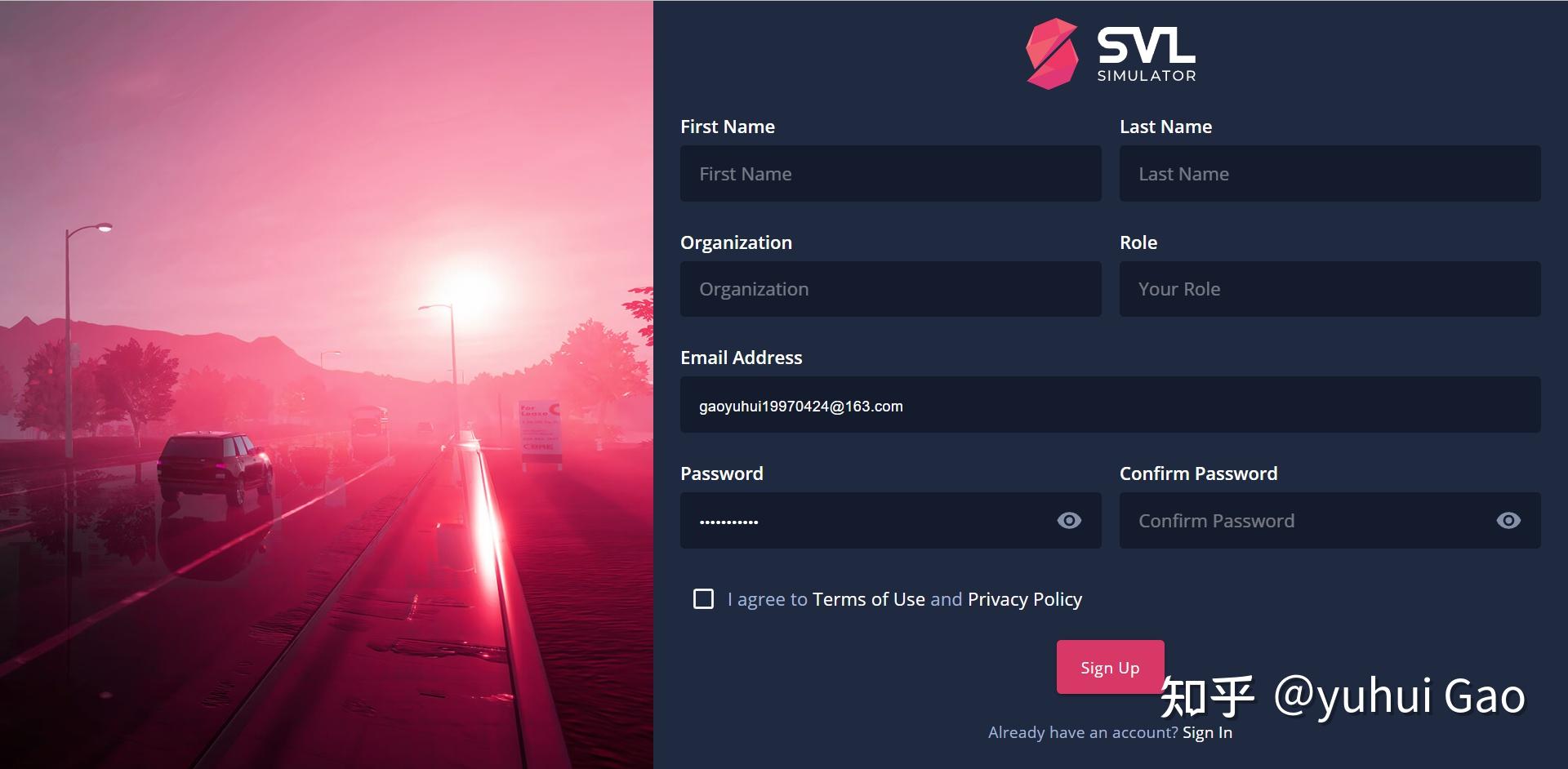Reveal the Confirm Password field with its eye icon
Image resolution: width=1568 pixels, height=769 pixels.
(x=1508, y=520)
